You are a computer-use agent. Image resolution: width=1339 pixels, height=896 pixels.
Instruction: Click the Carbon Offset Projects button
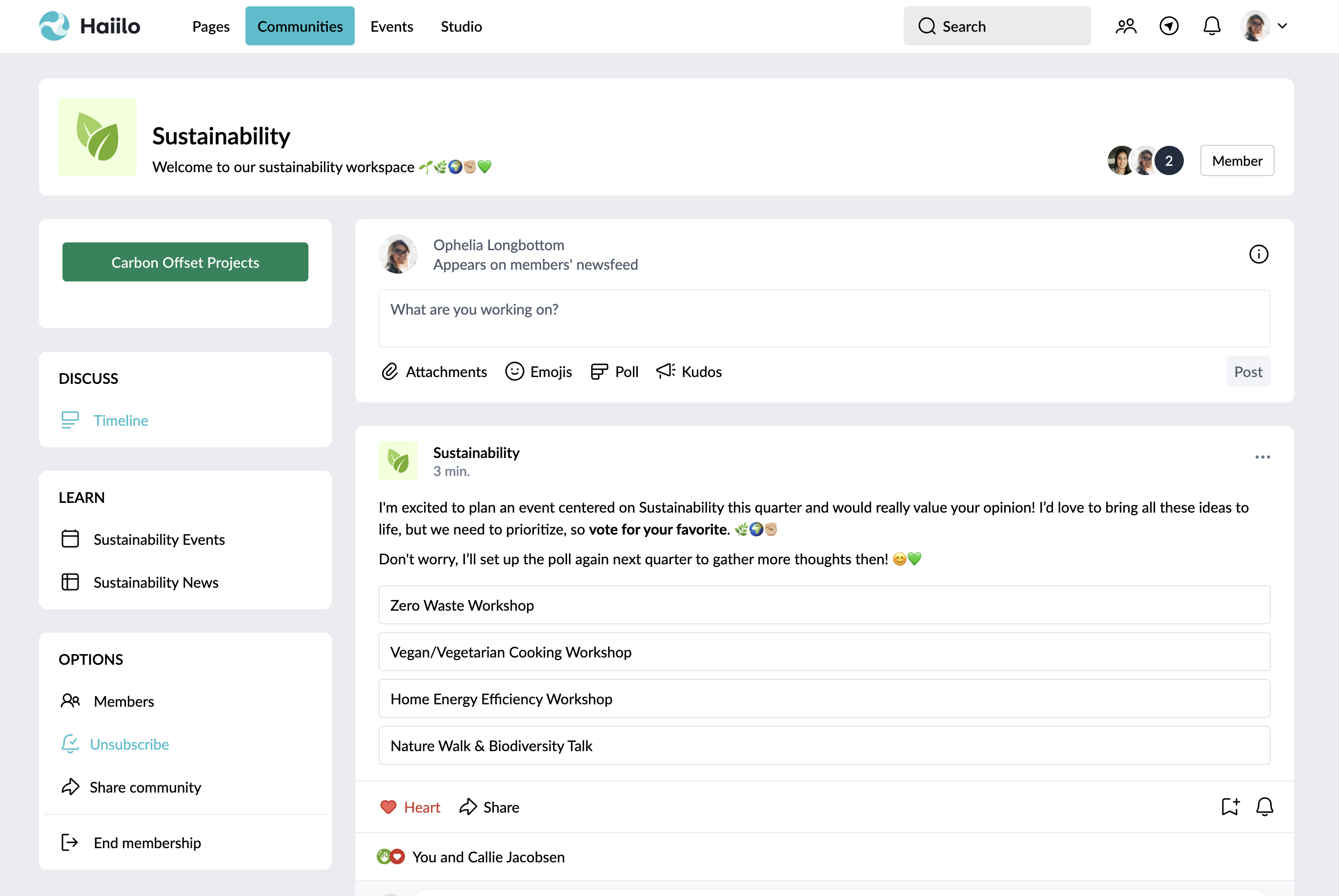185,262
